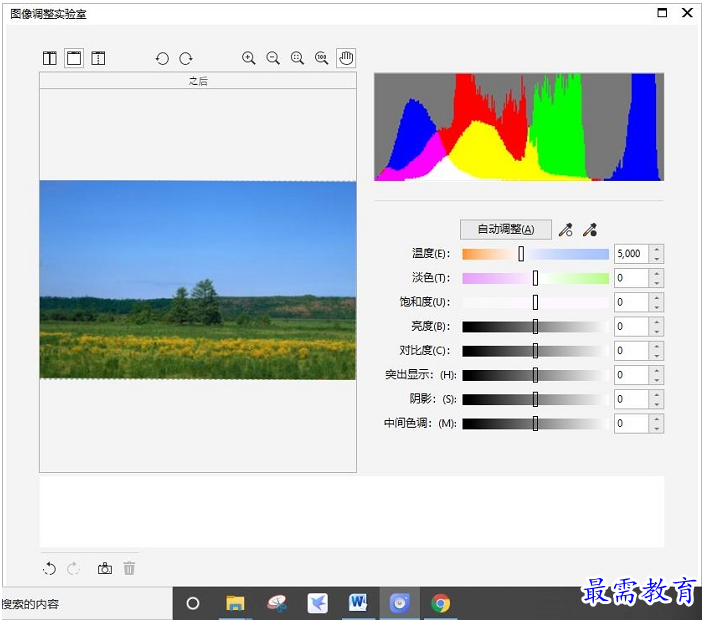Image resolution: width=705 pixels, height=622 pixels.
Task: Open Word from the taskbar
Action: (358, 604)
